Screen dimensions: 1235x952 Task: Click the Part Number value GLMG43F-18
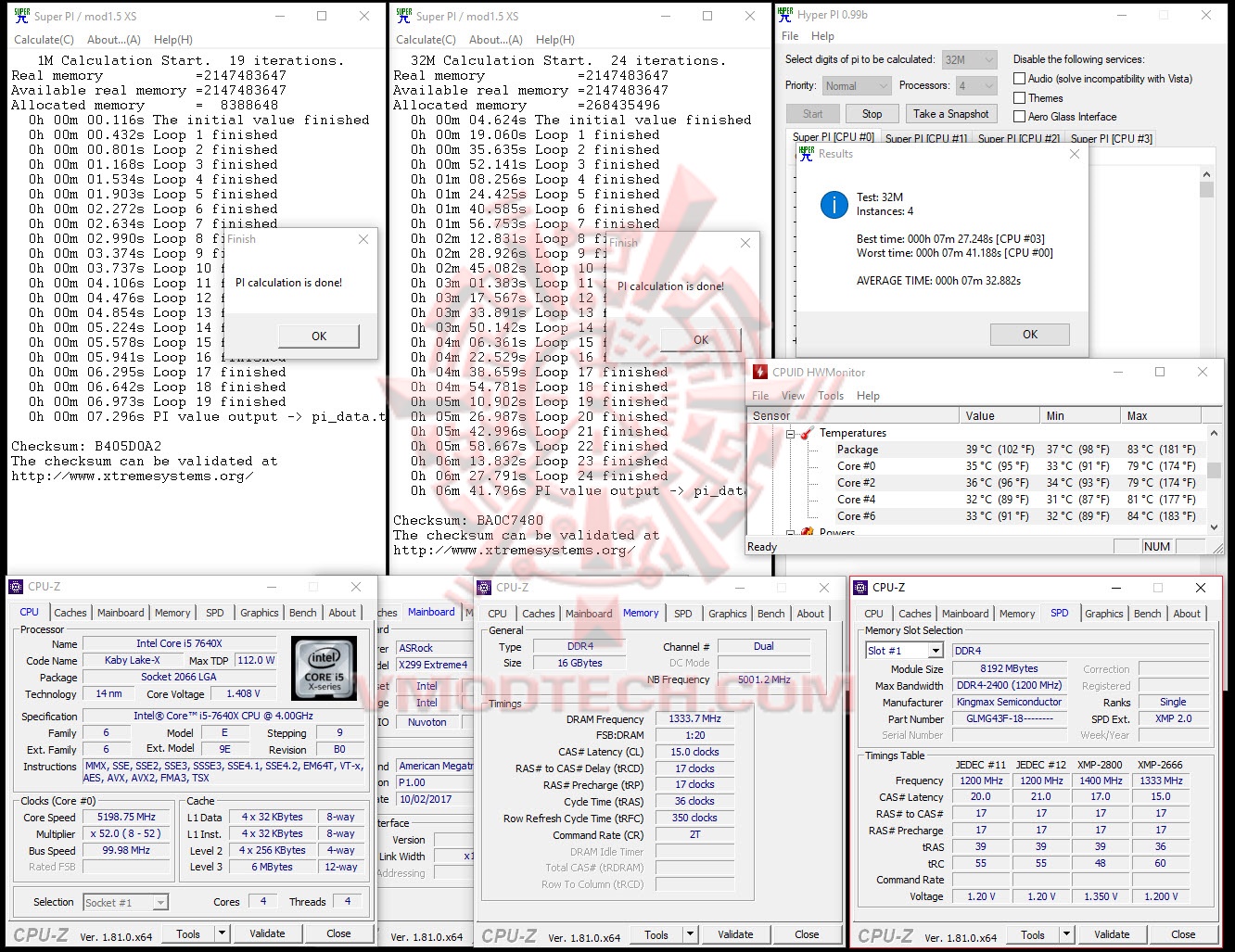(1009, 718)
